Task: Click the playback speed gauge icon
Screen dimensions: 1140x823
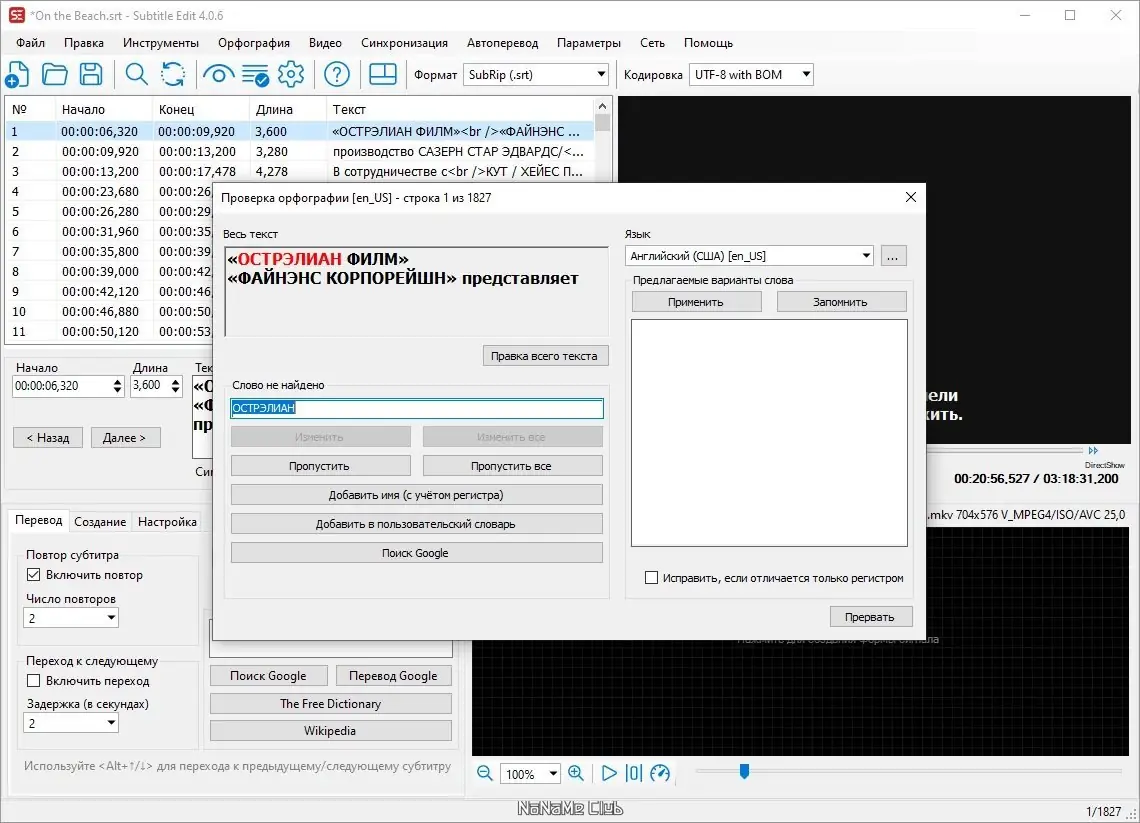Action: coord(660,774)
